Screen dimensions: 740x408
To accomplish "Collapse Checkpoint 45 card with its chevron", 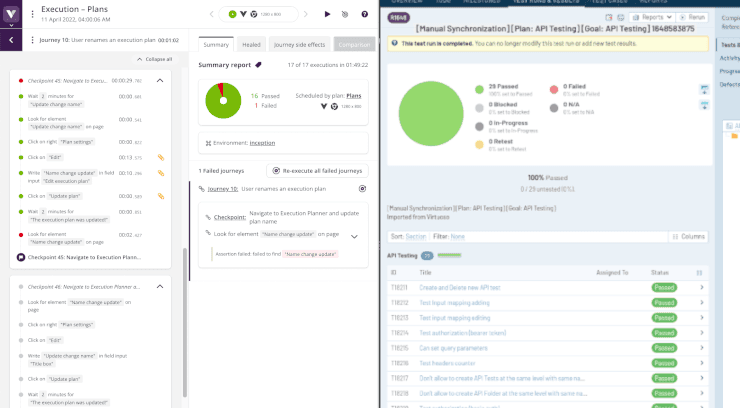I will (160, 81).
